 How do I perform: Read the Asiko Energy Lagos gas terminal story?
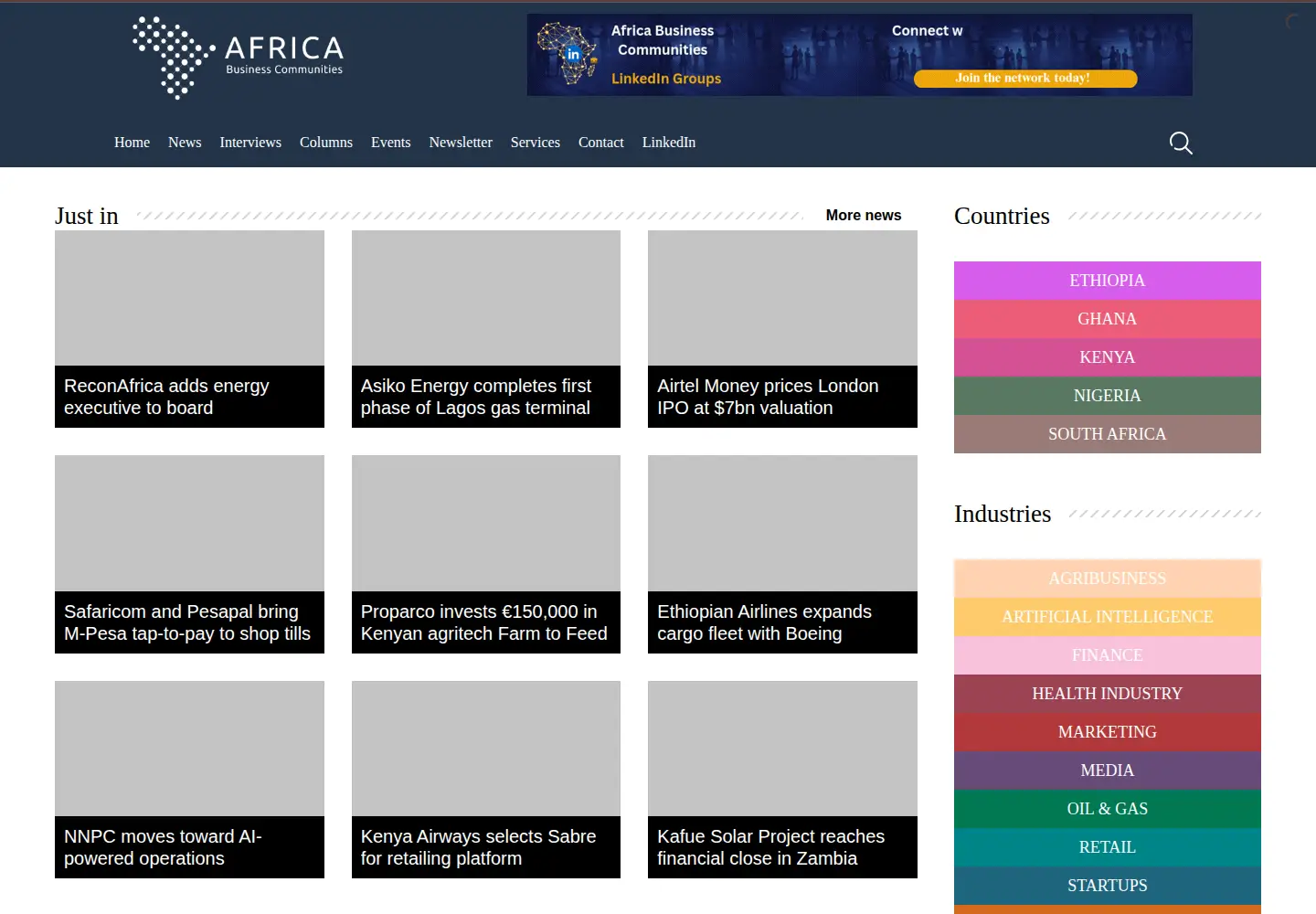tap(486, 397)
